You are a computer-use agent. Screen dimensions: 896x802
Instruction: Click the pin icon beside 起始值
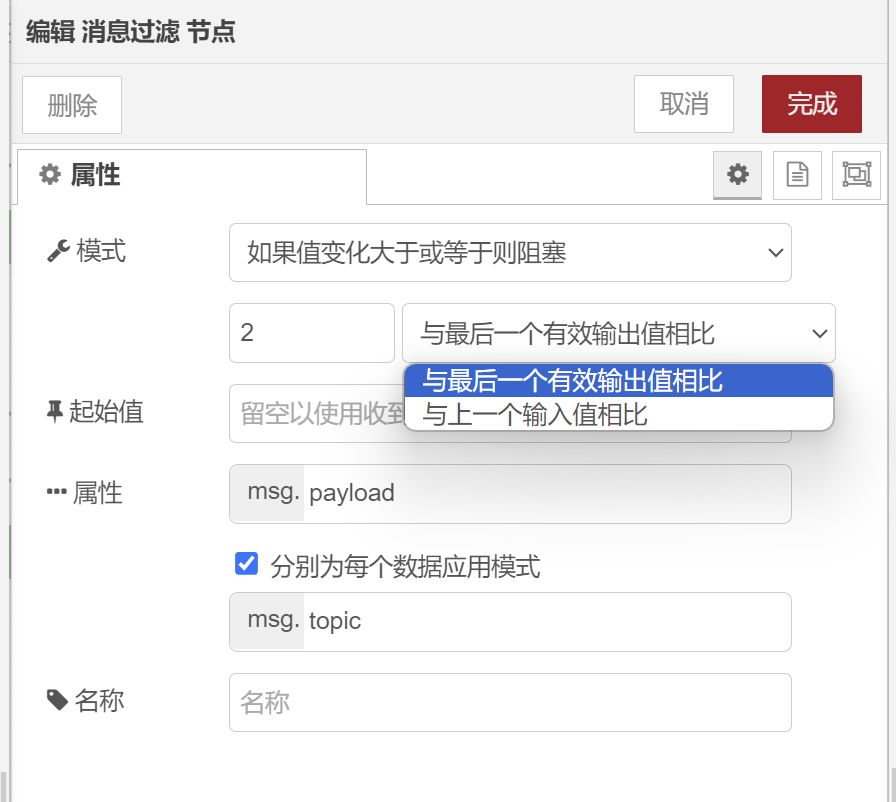pyautogui.click(x=55, y=411)
